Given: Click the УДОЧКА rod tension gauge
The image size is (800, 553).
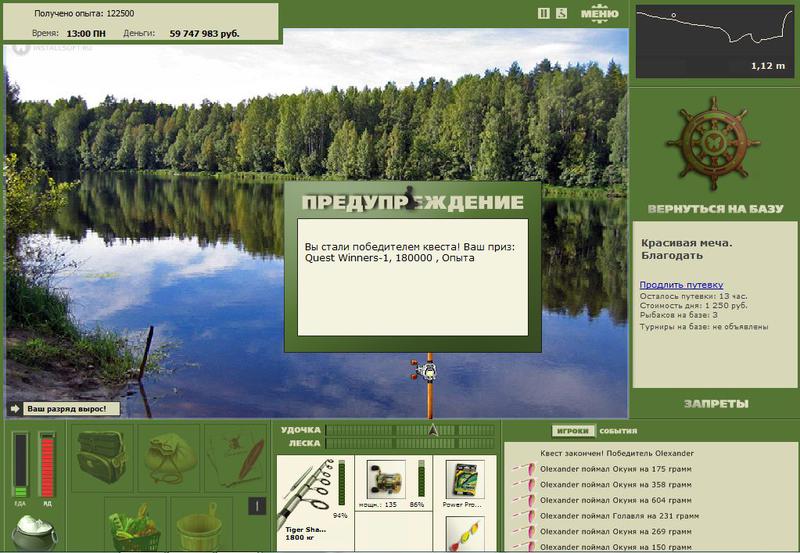Looking at the screenshot, I should (x=411, y=430).
